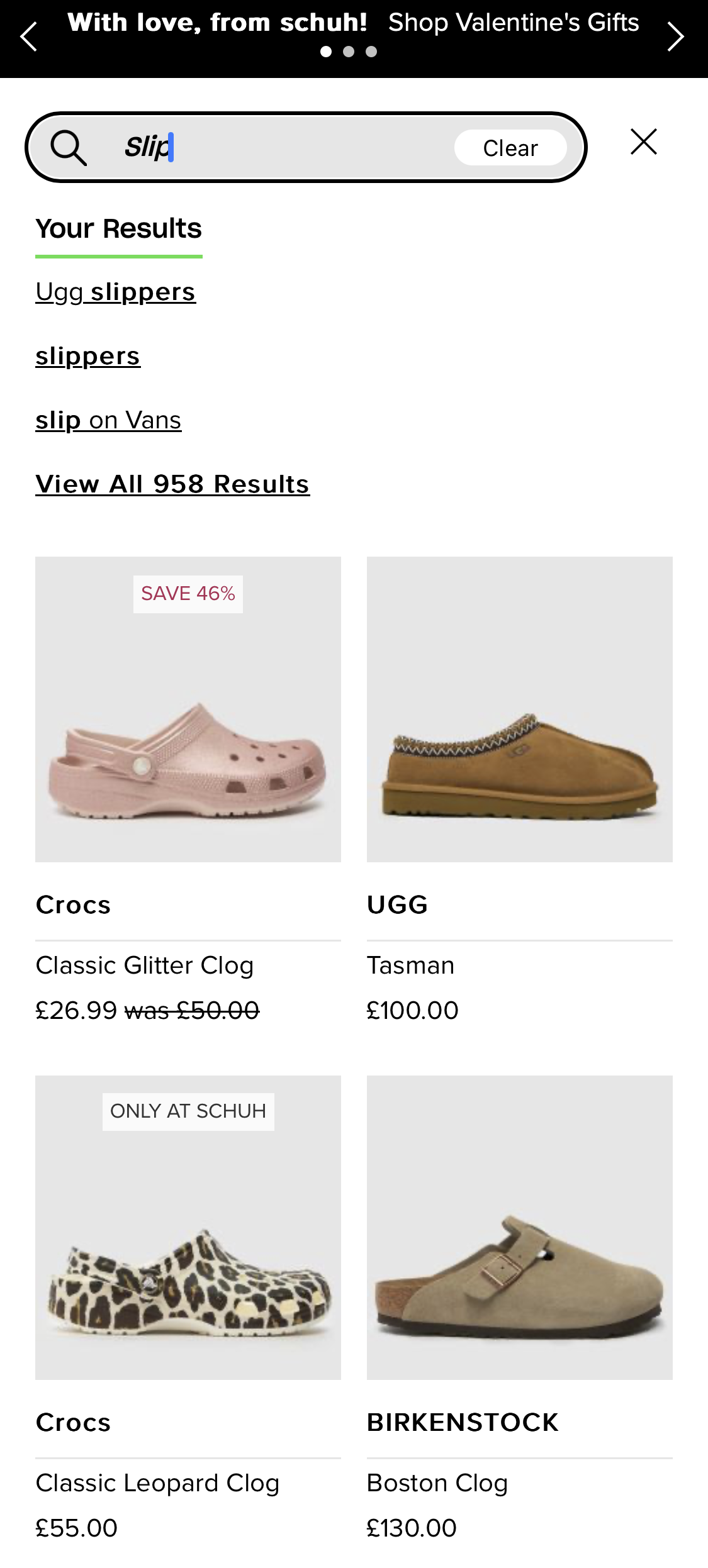Open the Crocs Classic Glitter Clog image

pyautogui.click(x=188, y=709)
